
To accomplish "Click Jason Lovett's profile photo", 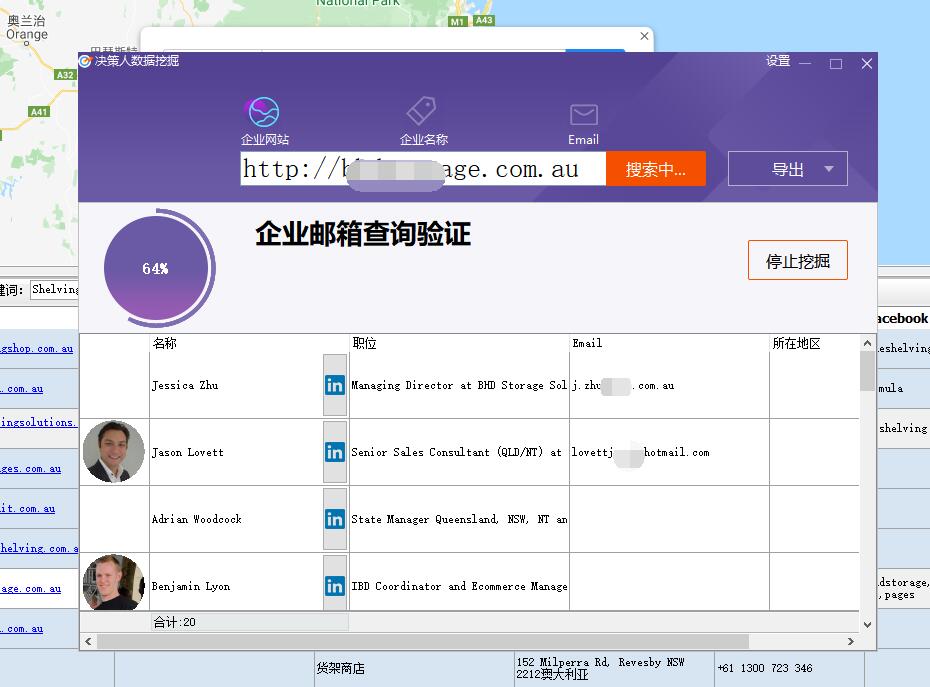I will point(113,451).
